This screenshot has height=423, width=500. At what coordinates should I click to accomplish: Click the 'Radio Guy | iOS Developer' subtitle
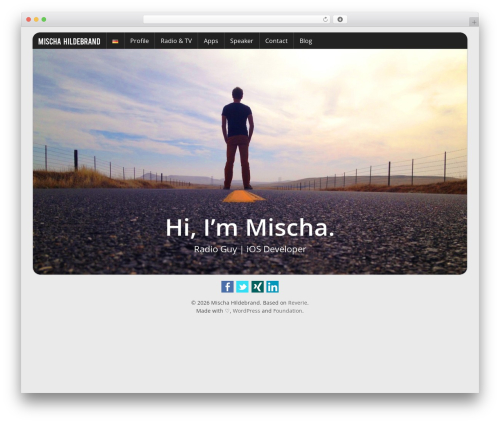pyautogui.click(x=250, y=249)
